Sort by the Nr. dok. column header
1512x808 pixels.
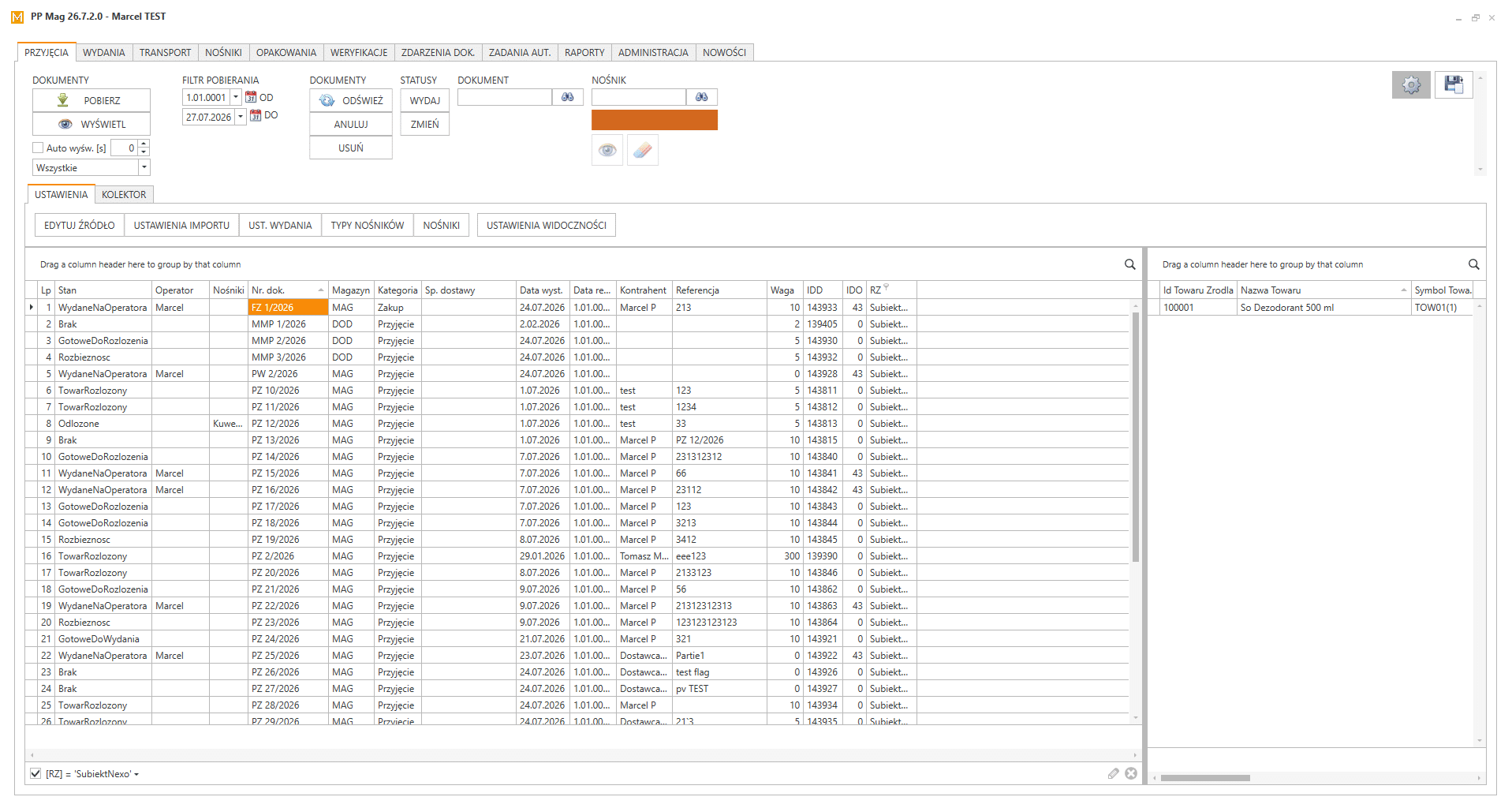[288, 290]
